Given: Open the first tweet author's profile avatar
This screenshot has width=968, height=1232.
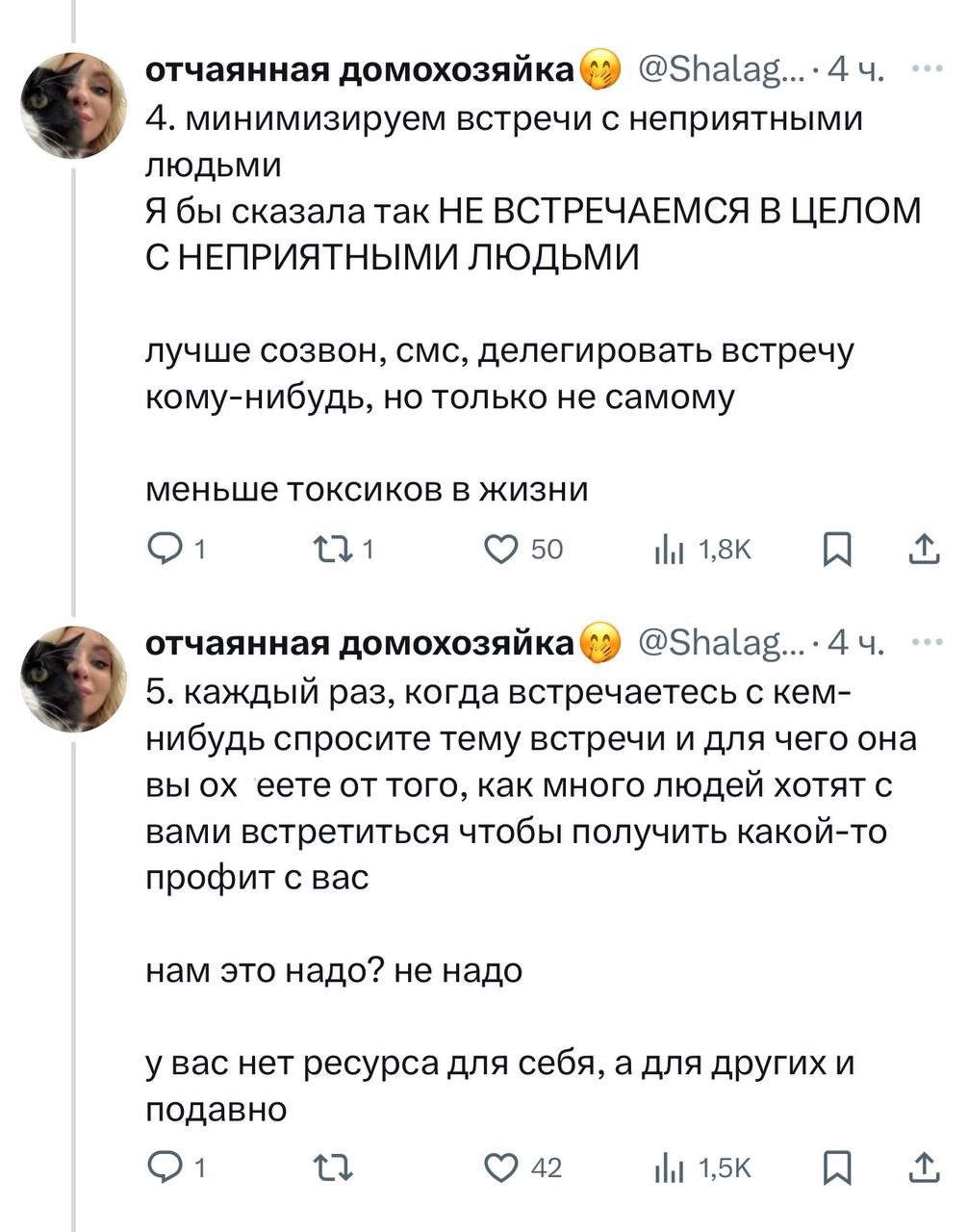Looking at the screenshot, I should [x=74, y=105].
